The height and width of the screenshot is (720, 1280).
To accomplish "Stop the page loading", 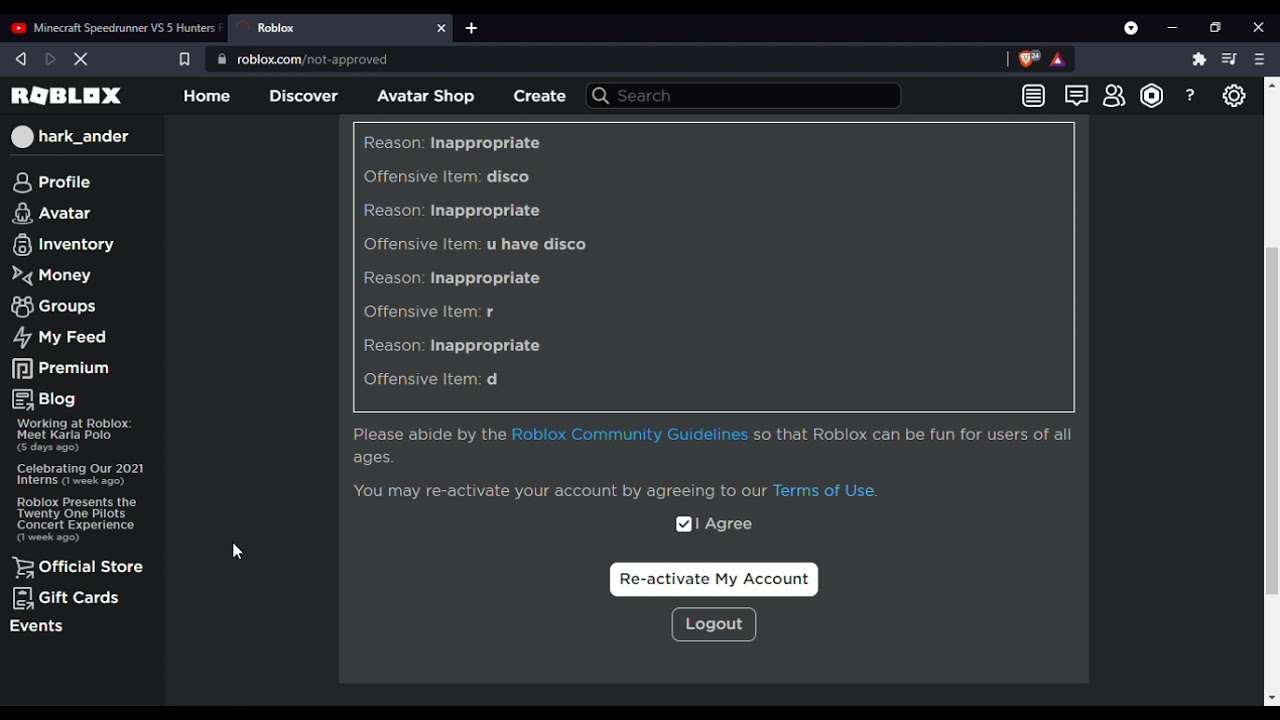I will [x=81, y=60].
